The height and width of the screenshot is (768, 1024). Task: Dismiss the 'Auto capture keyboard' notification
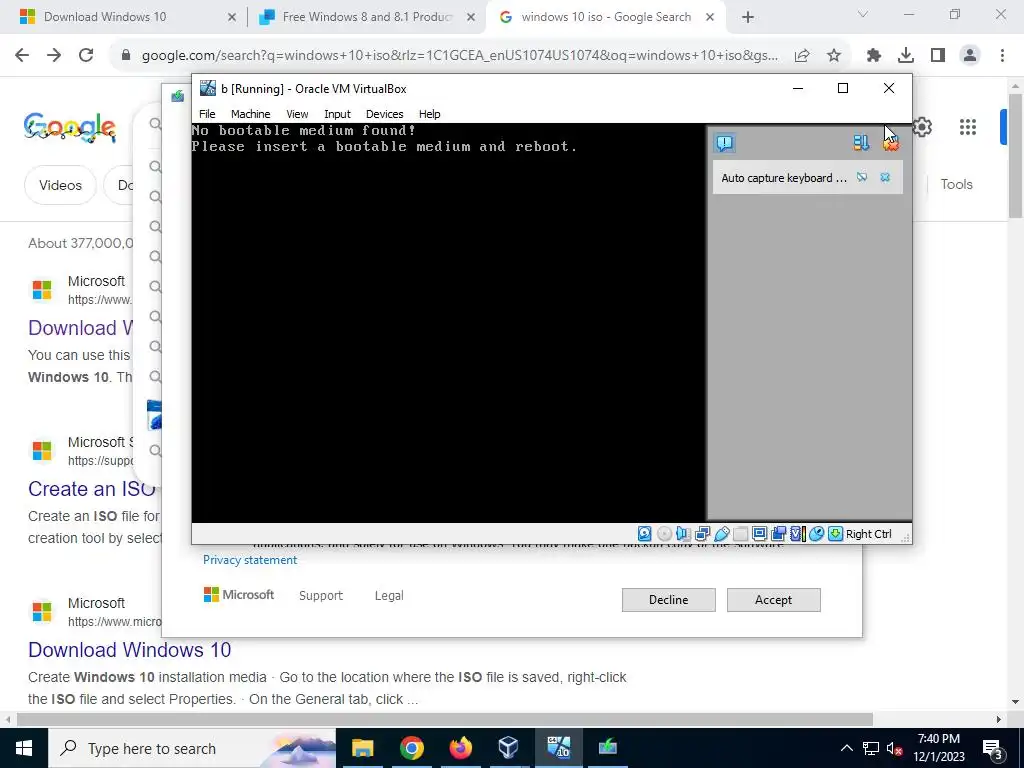tap(885, 178)
